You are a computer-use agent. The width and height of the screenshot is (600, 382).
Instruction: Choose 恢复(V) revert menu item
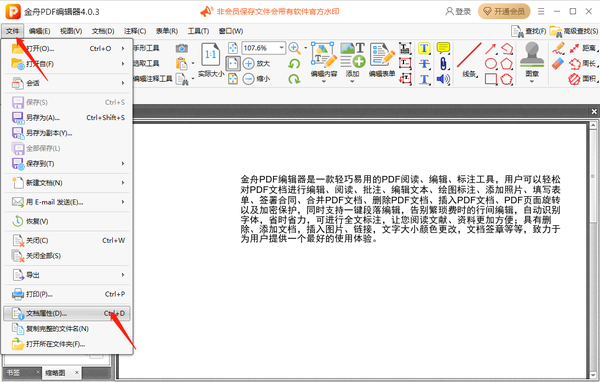67,221
